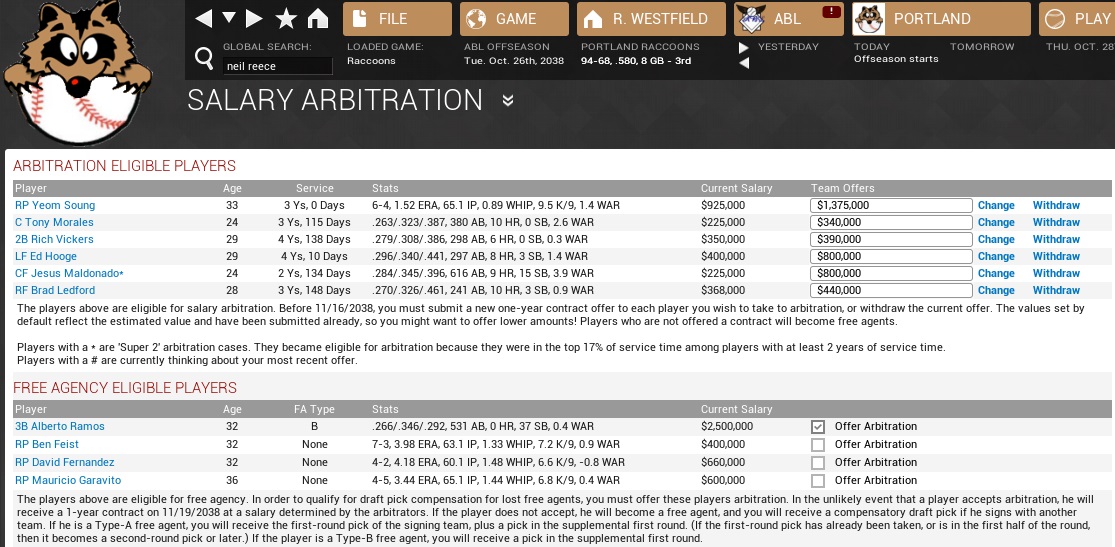1115x547 pixels.
Task: Check Offer Arbitration for Ben Feist
Action: 818,445
